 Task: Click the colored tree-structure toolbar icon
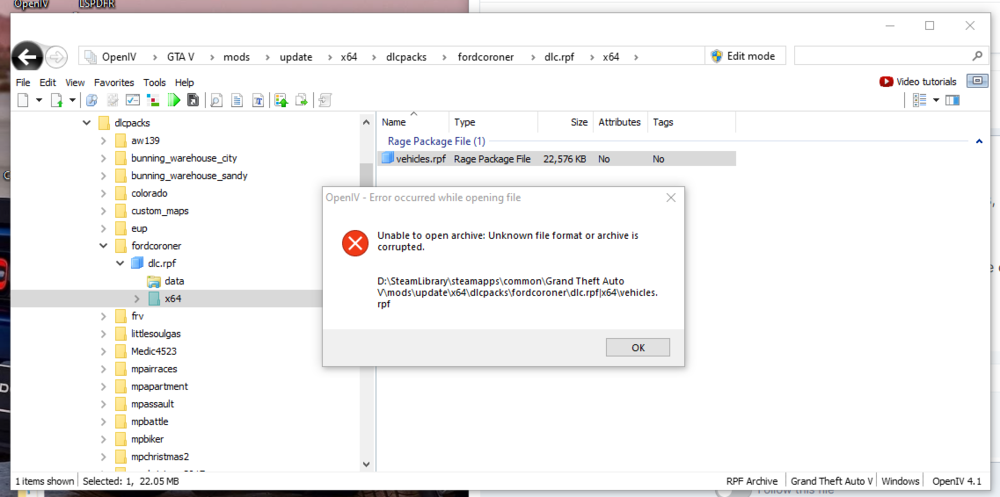tap(153, 100)
